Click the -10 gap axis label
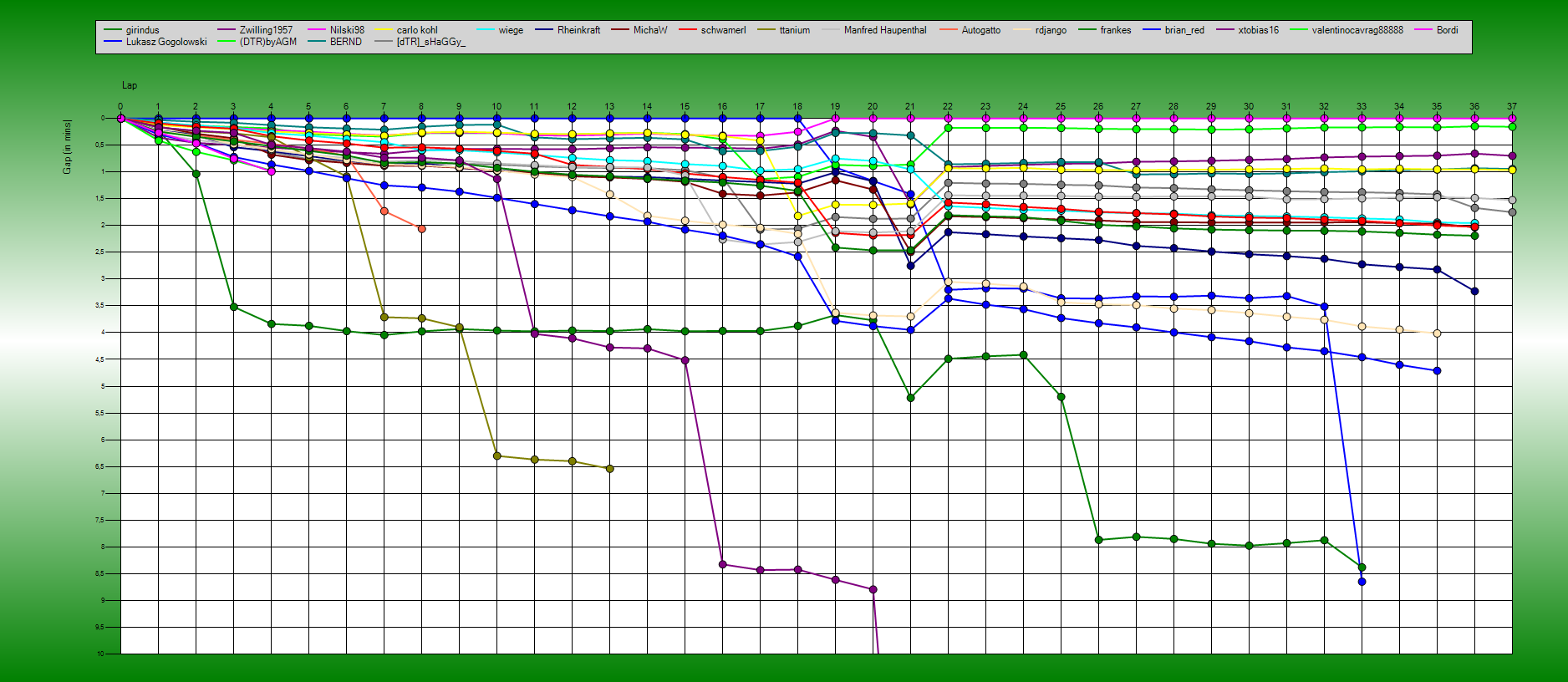The height and width of the screenshot is (682, 1568). coord(99,654)
